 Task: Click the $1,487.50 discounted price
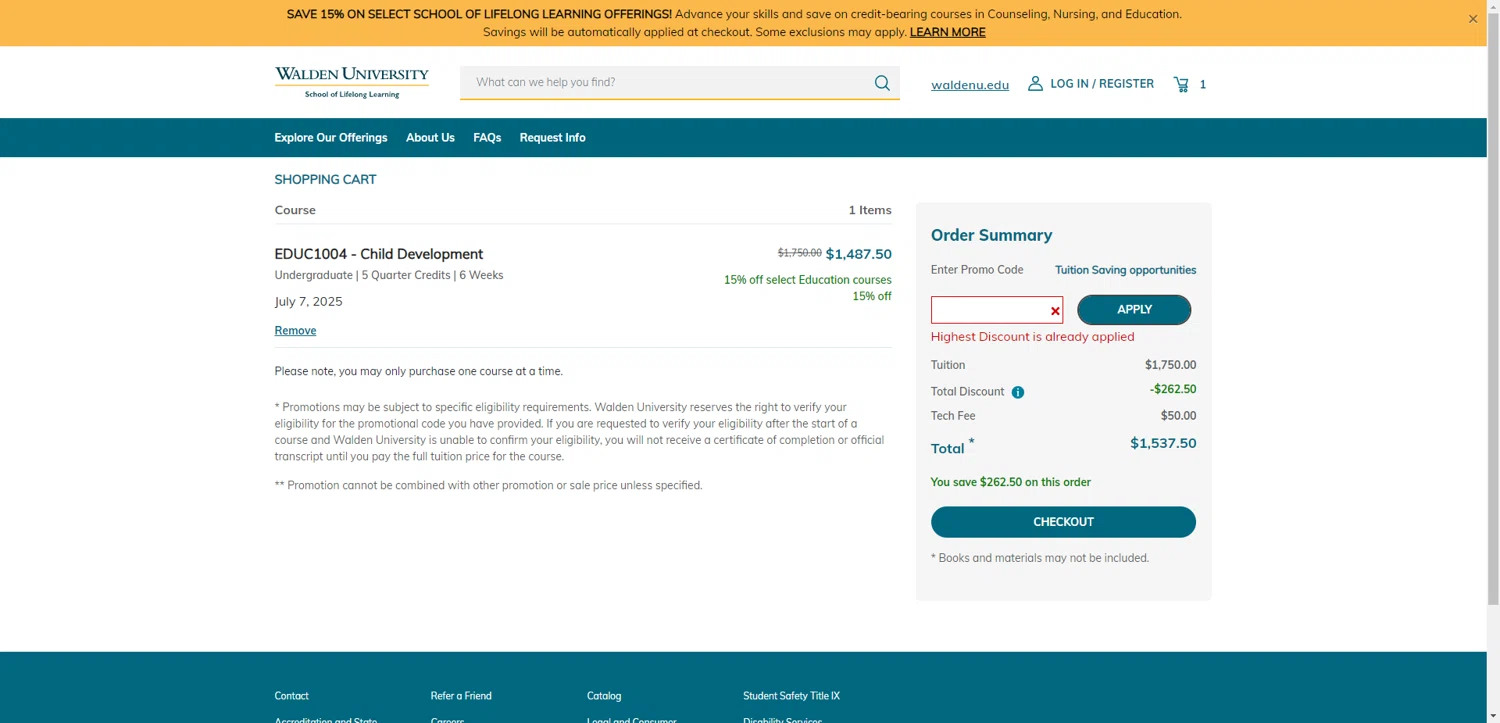[859, 254]
